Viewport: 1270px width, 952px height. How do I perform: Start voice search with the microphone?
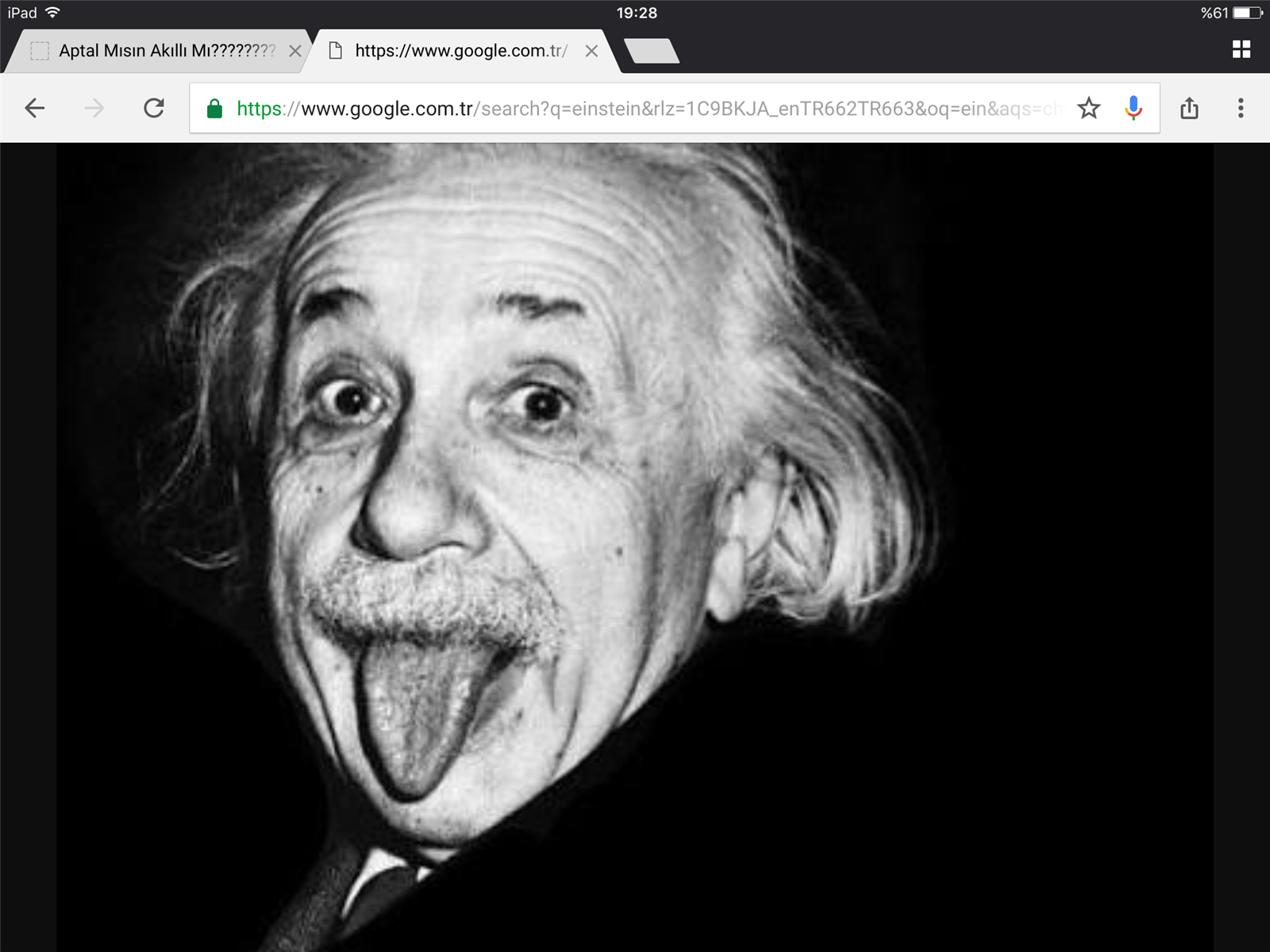(x=1133, y=108)
